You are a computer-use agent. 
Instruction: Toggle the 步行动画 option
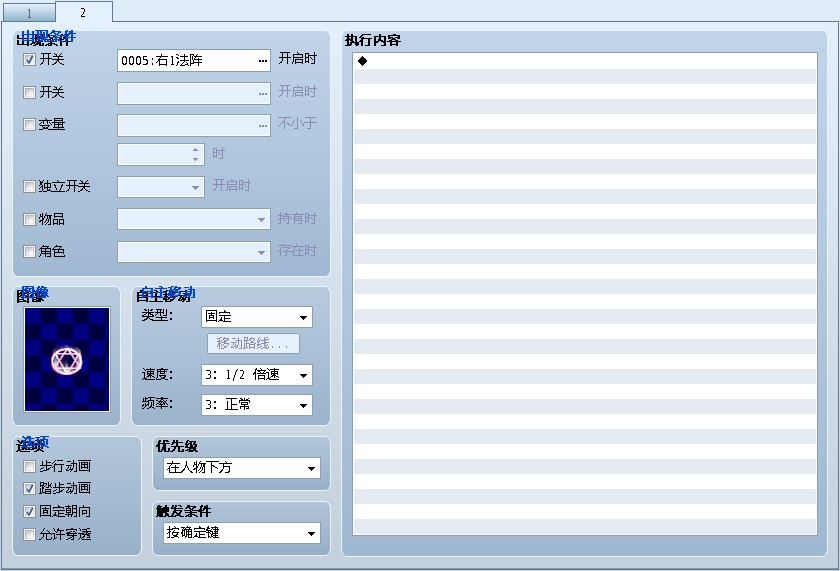point(29,467)
